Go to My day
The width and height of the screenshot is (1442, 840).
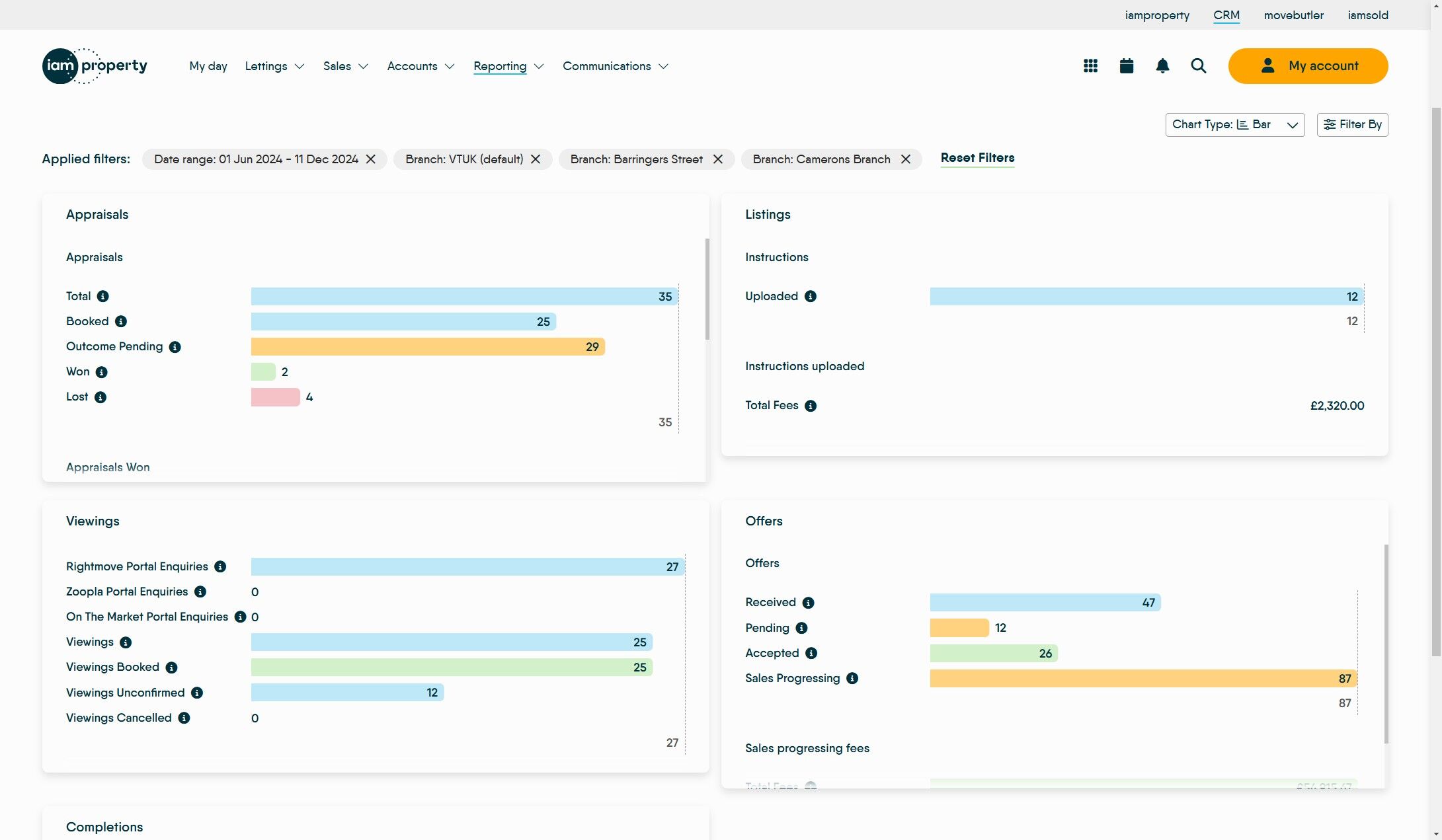(208, 66)
